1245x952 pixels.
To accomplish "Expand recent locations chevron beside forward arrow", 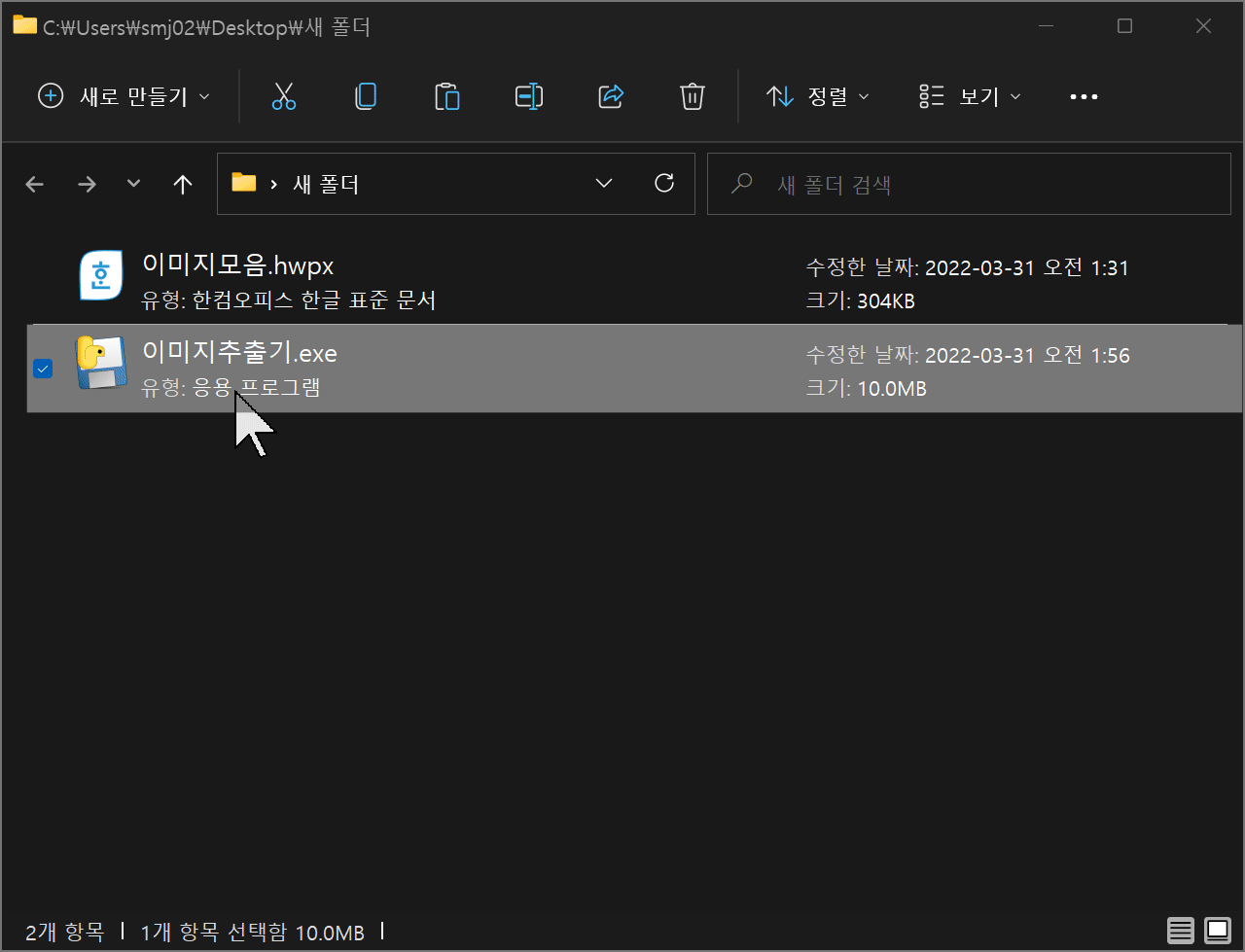I will click(134, 184).
